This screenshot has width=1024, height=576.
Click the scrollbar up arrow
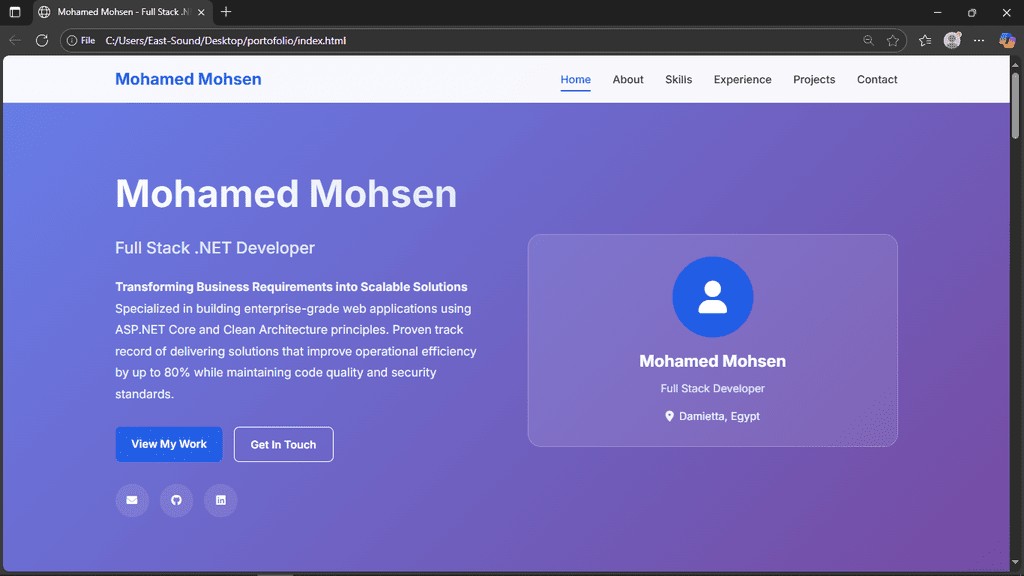point(1015,64)
